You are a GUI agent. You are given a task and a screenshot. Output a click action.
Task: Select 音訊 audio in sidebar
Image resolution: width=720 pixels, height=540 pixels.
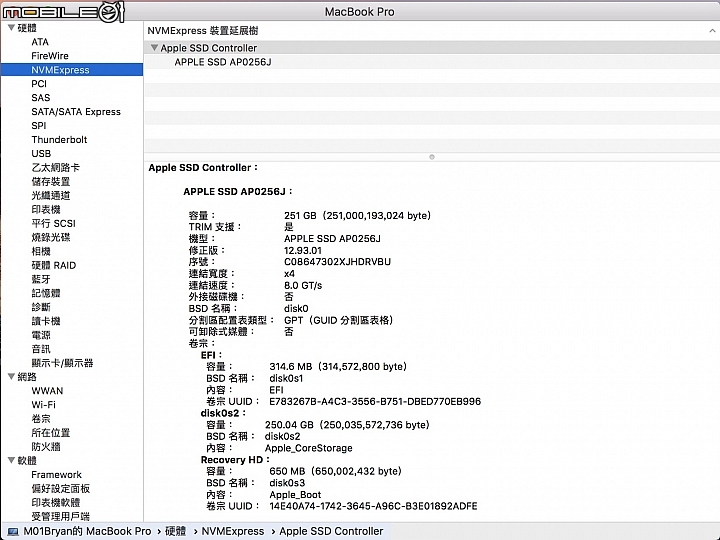pyautogui.click(x=41, y=349)
